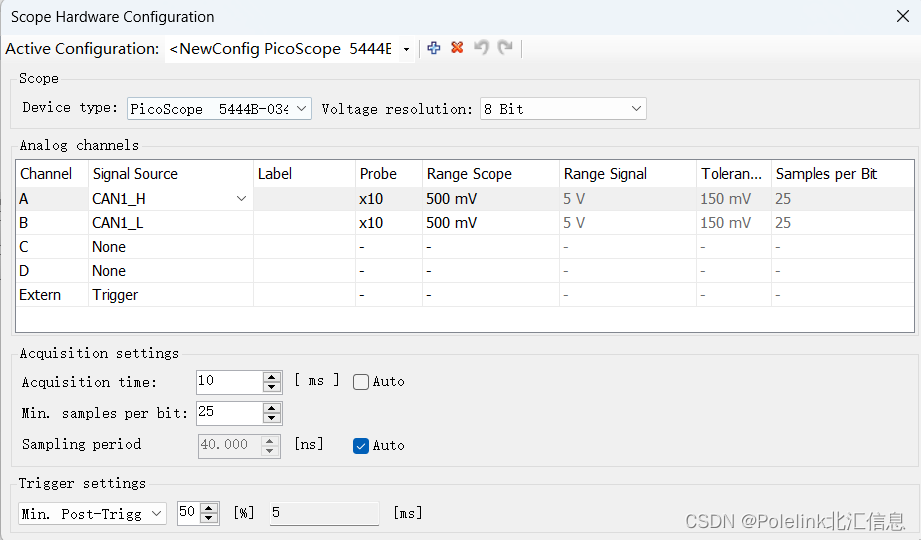Click the Trigger signal source cell
Viewport: 921px width, 540px height.
pos(171,295)
